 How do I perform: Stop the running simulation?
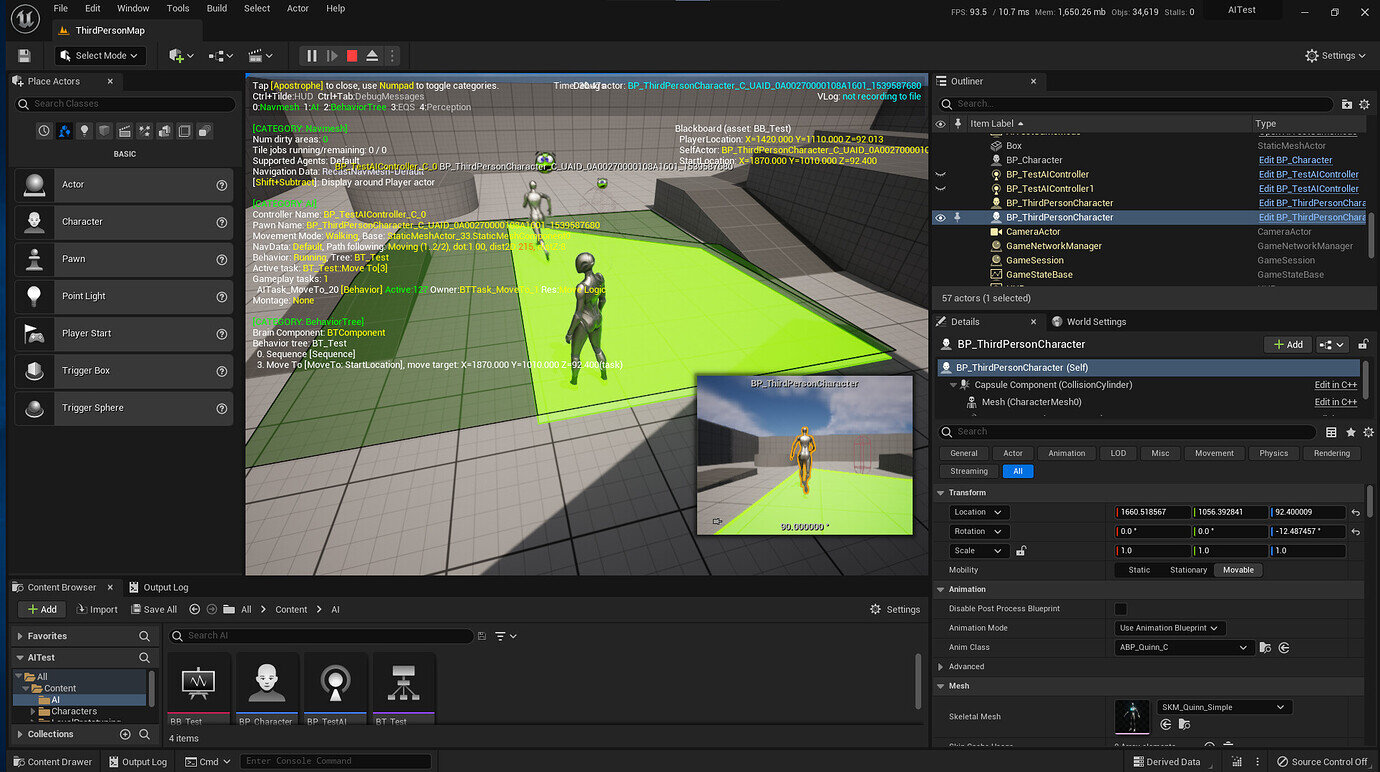pyautogui.click(x=352, y=56)
